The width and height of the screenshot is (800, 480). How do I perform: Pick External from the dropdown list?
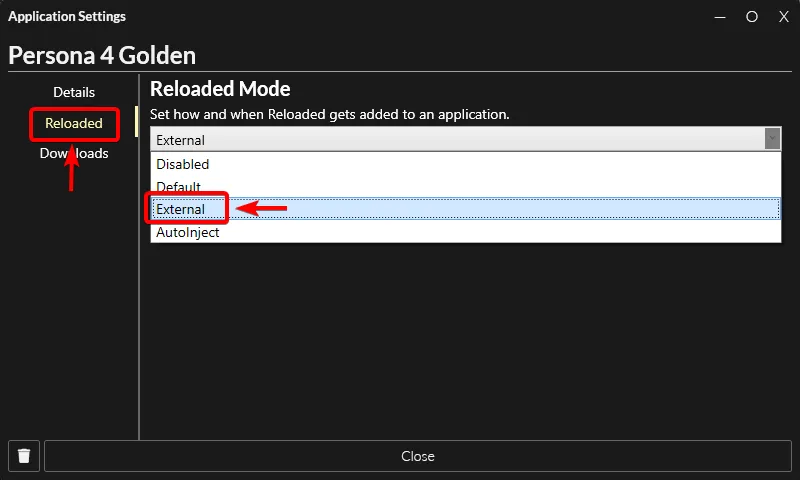(x=465, y=209)
